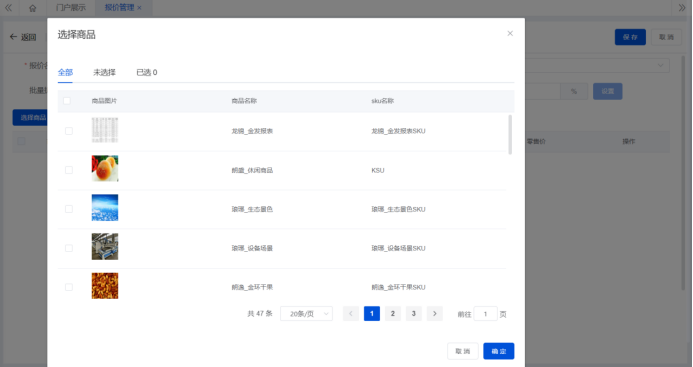Click the 生态景色SKU cell
693x367 pixels.
[398, 209]
